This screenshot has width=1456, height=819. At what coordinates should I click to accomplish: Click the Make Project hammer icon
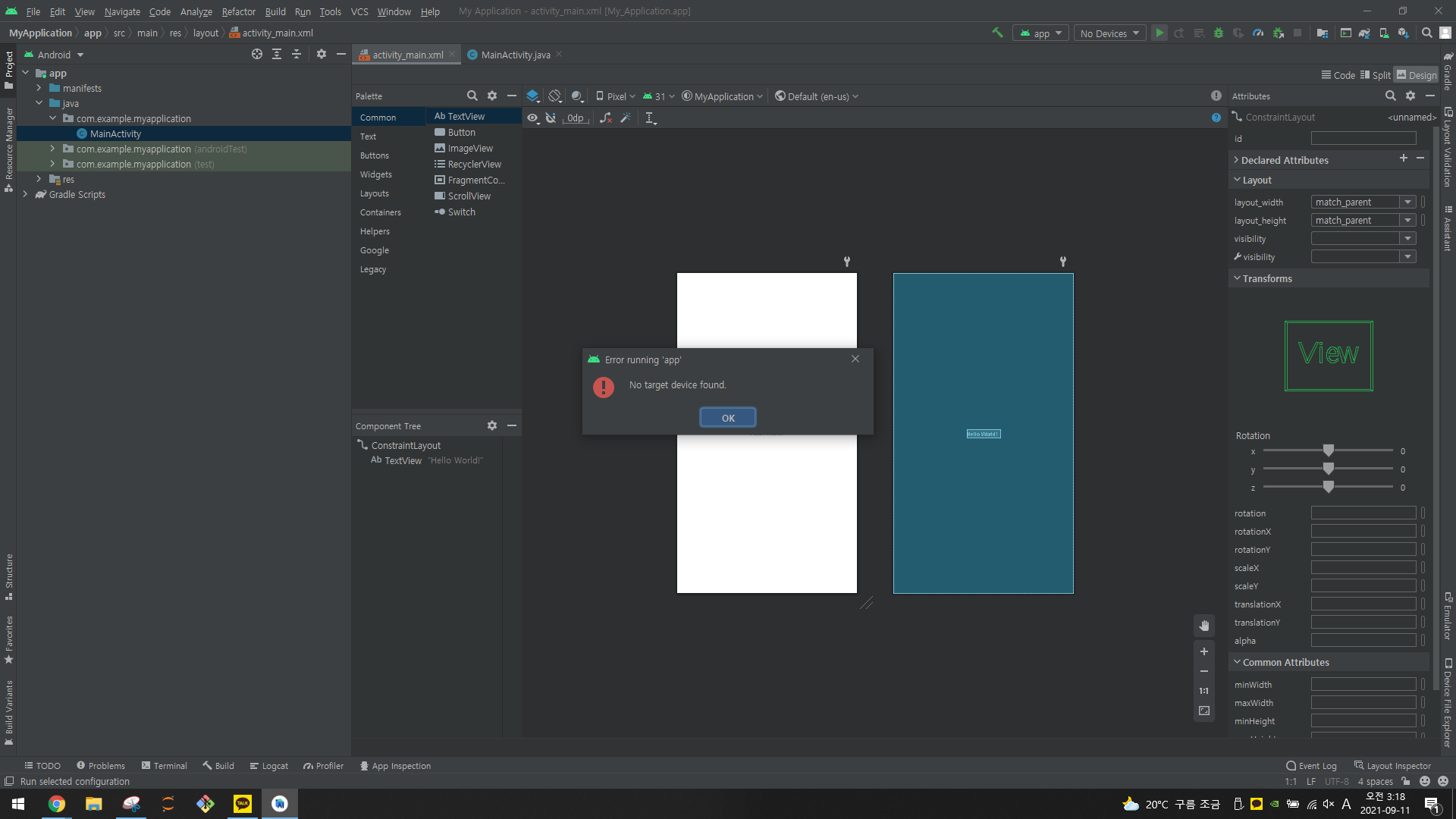pyautogui.click(x=997, y=33)
